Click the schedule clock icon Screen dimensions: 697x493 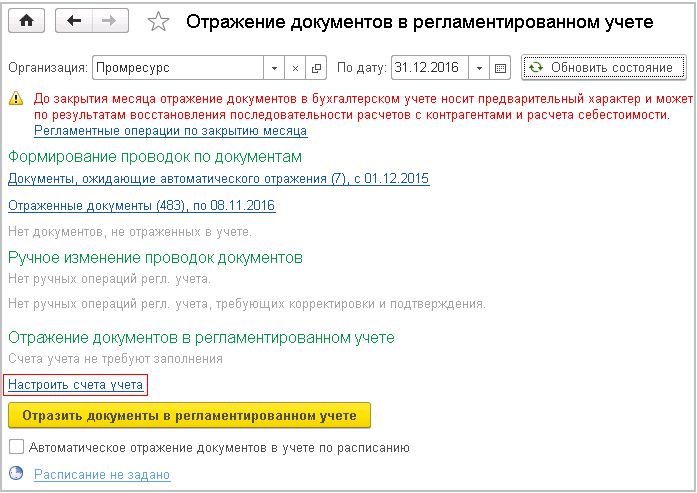click(16, 473)
